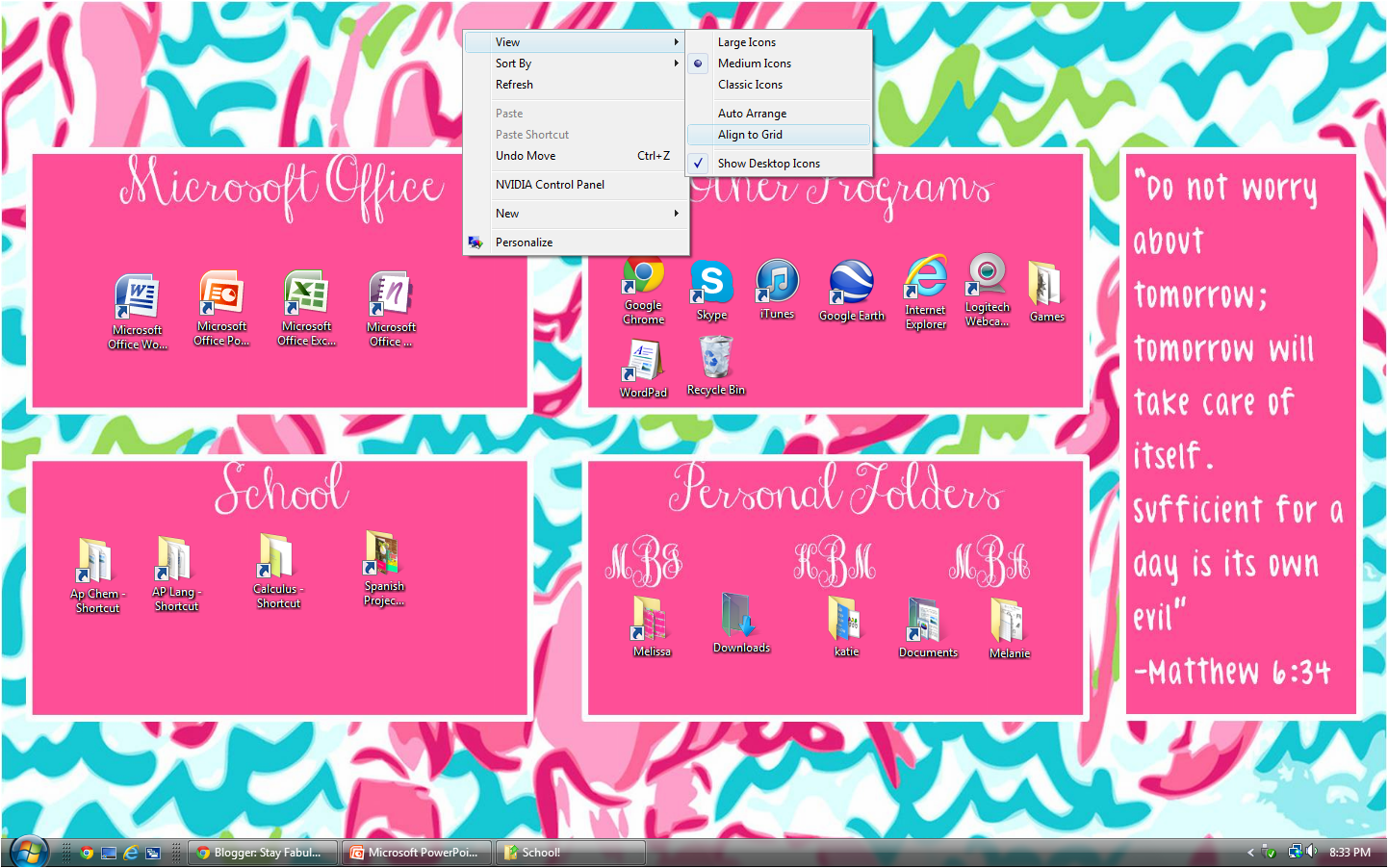Expand the New submenu

[507, 213]
